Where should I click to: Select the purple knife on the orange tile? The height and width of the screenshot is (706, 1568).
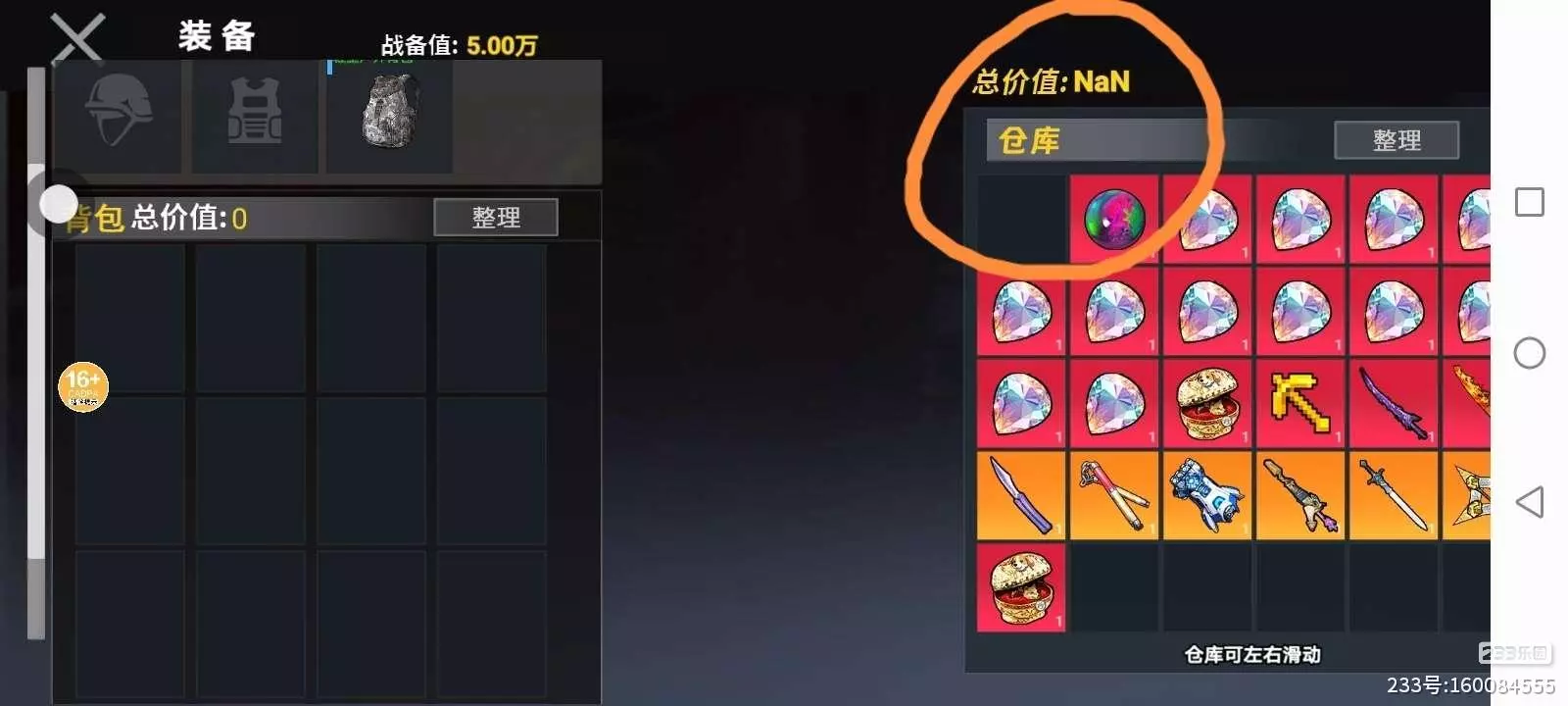click(x=1021, y=495)
